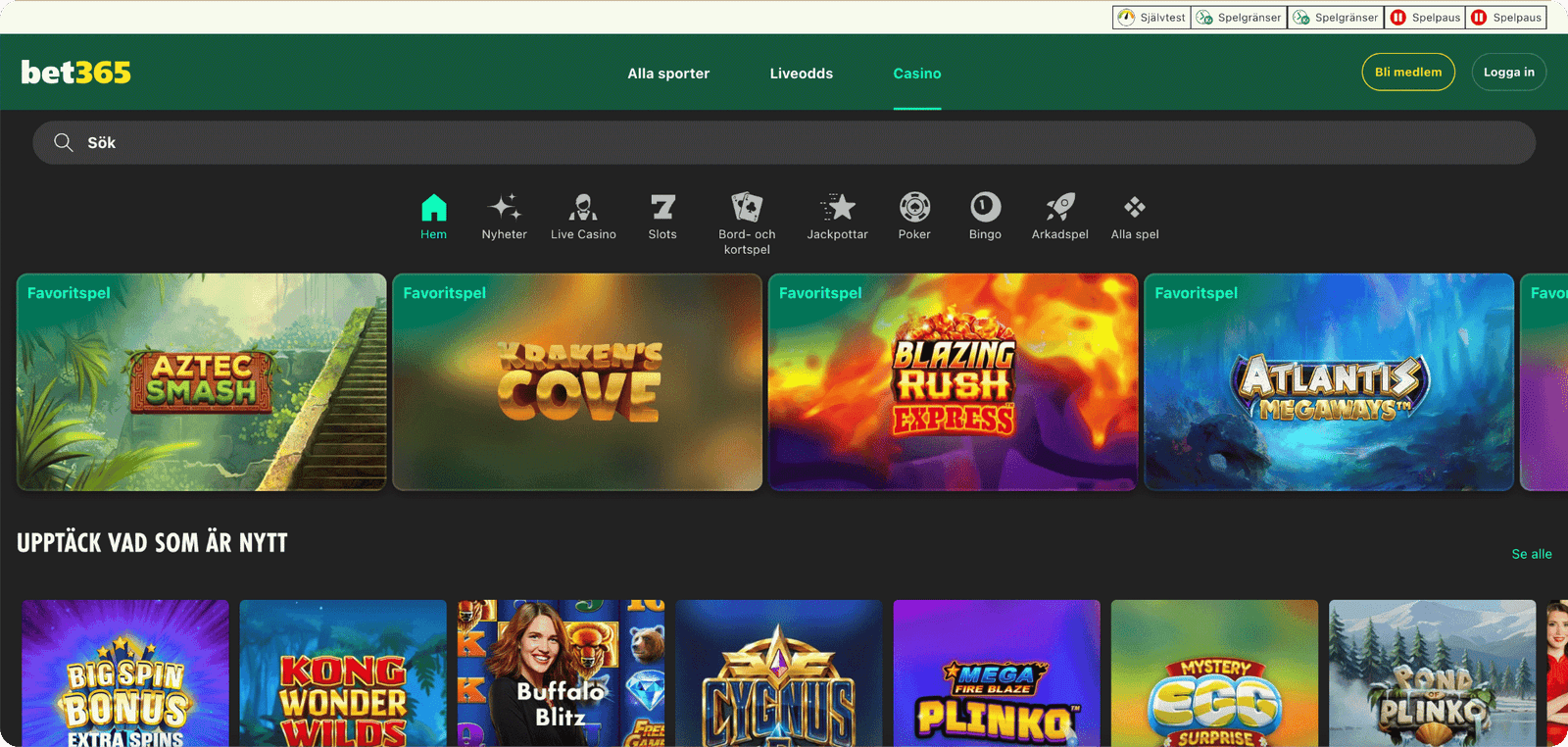Open Blazing Rush Express game banner

point(953,382)
